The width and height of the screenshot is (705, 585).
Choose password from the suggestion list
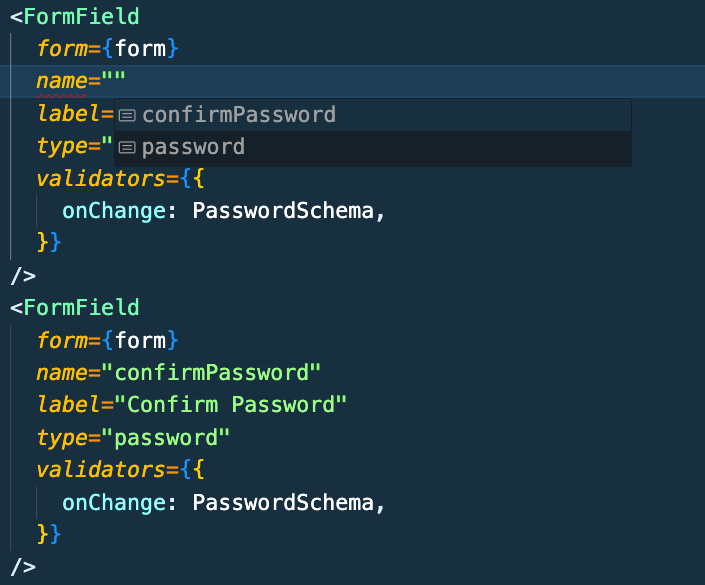click(373, 147)
